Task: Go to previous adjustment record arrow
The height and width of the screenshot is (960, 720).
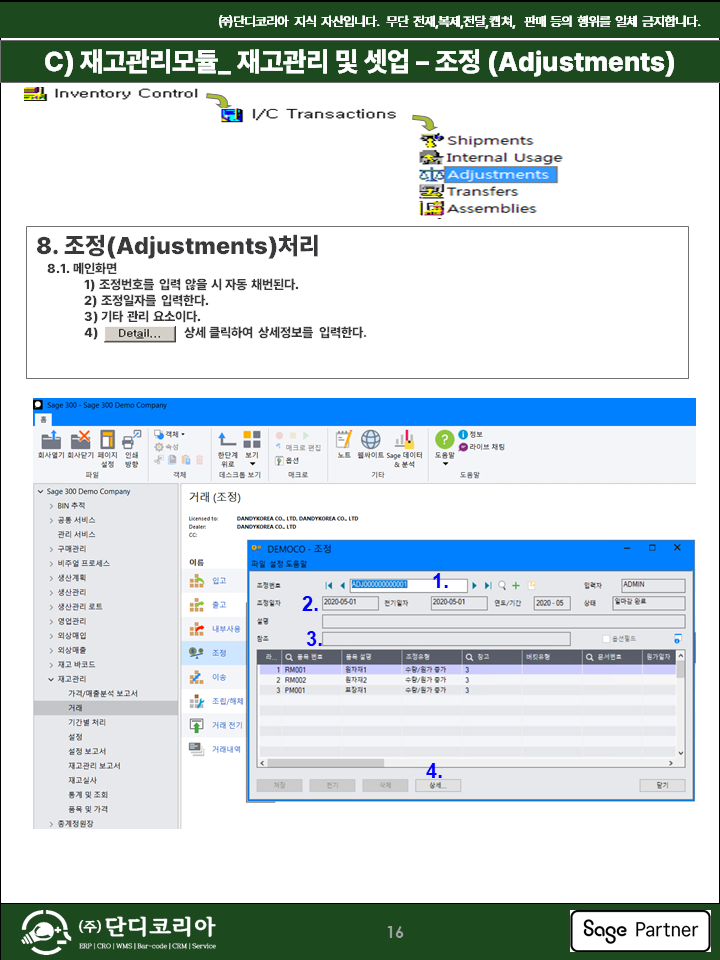Action: click(342, 585)
